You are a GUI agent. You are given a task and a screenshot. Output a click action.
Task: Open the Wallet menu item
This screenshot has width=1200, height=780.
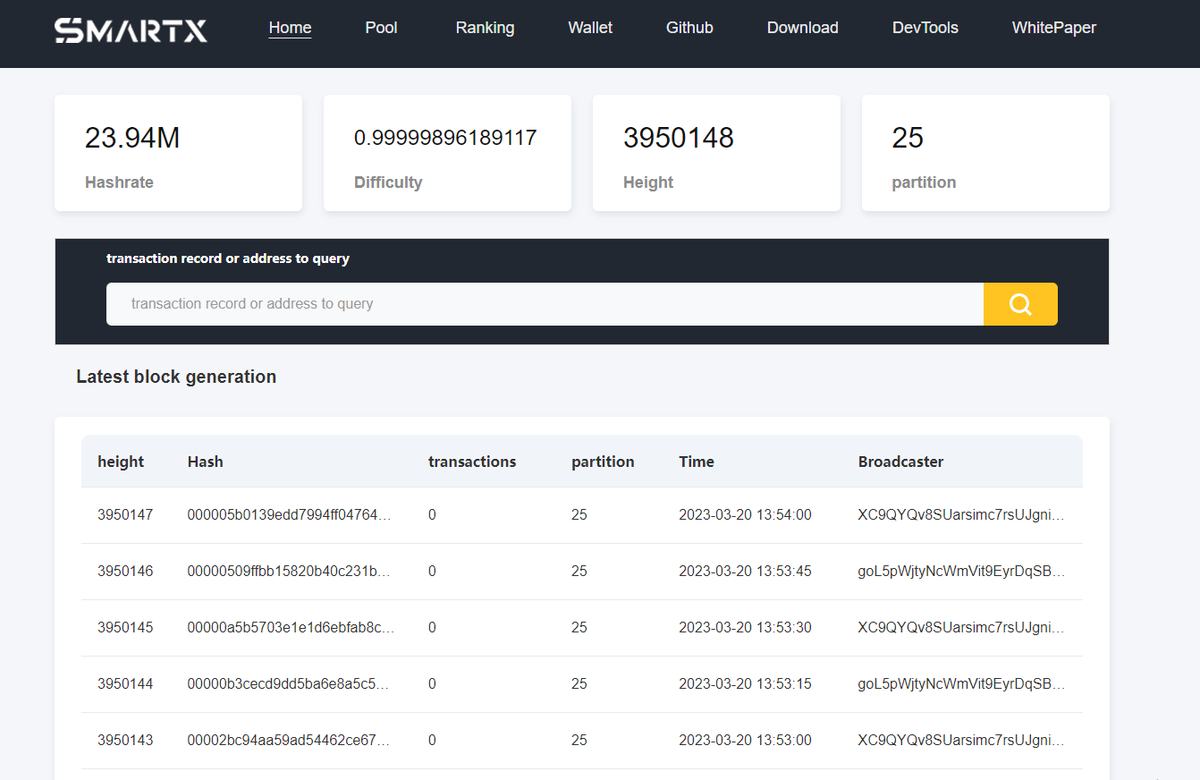click(590, 28)
